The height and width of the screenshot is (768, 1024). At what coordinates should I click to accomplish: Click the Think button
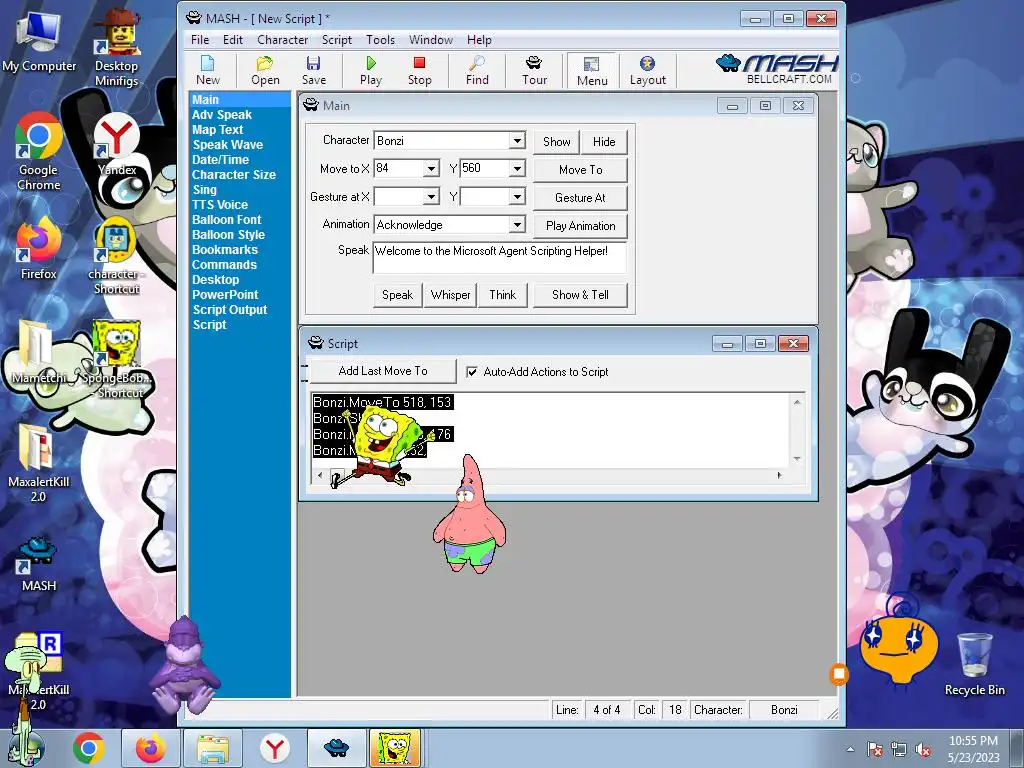click(502, 295)
